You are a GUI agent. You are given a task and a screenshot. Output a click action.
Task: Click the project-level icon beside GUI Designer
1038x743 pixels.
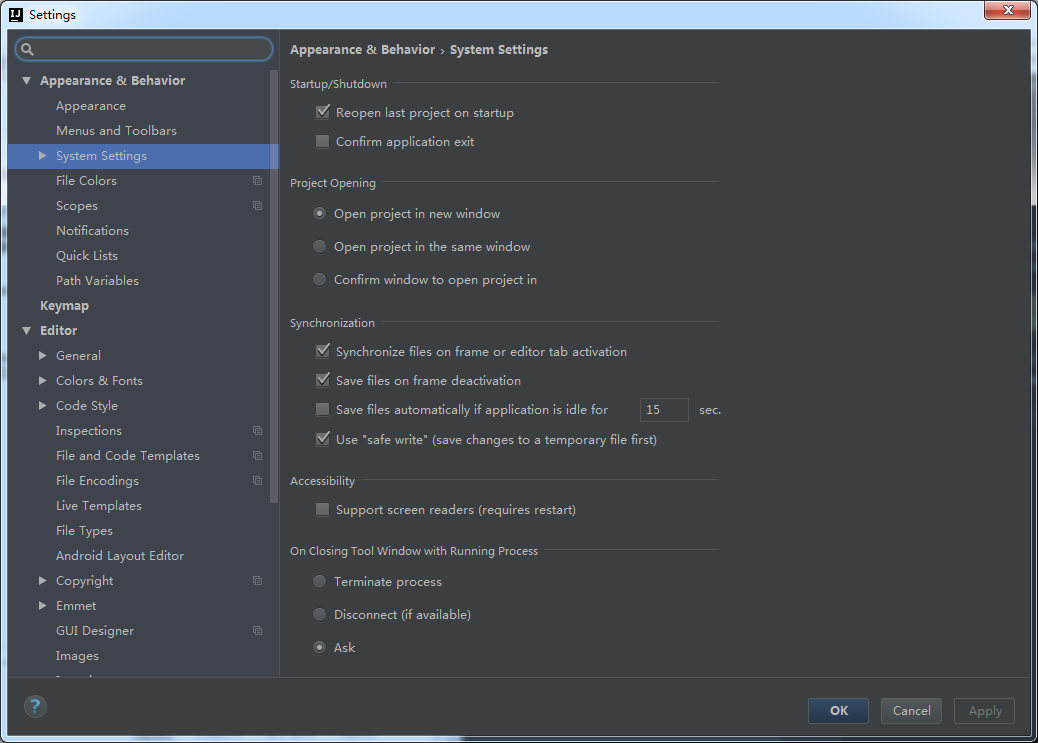coord(258,631)
